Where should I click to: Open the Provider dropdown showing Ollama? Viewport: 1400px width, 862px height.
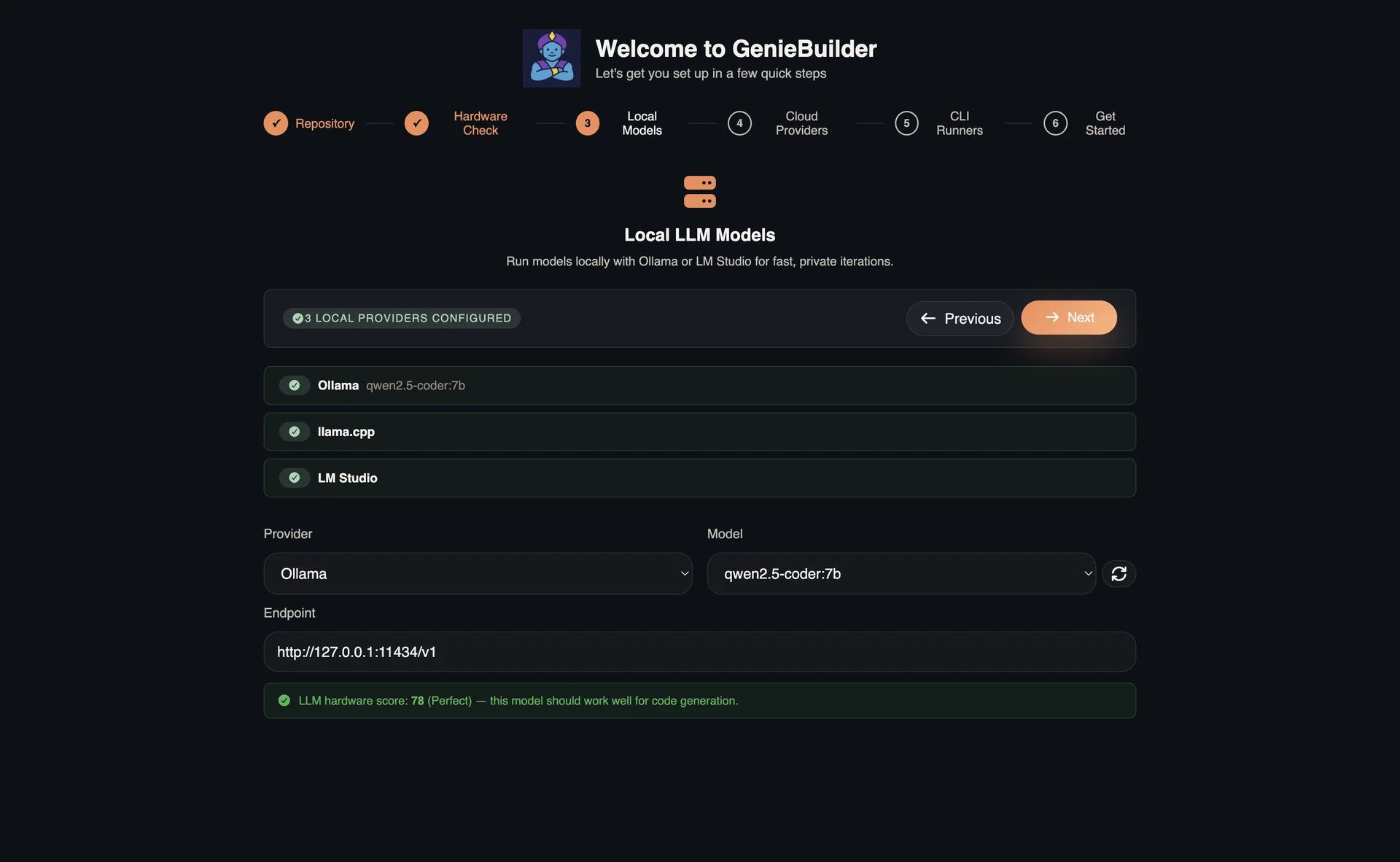tap(478, 574)
